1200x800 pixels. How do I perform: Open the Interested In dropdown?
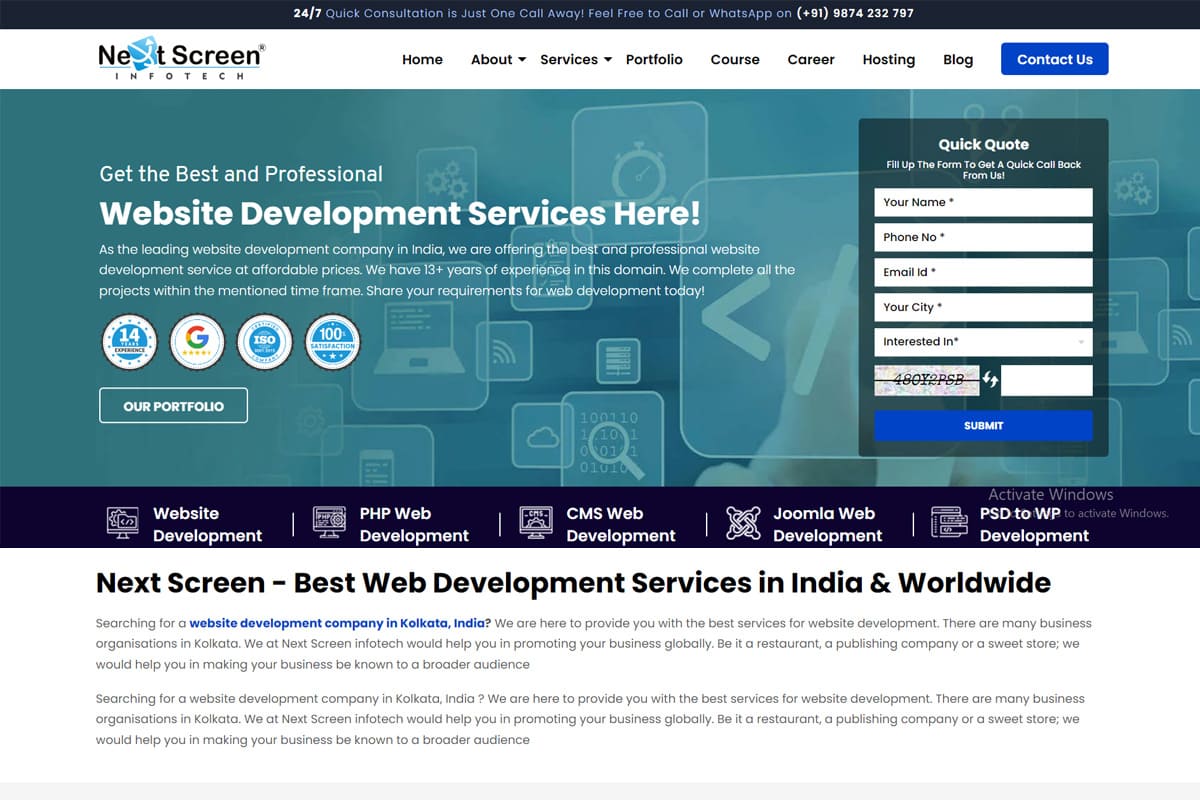click(x=983, y=342)
